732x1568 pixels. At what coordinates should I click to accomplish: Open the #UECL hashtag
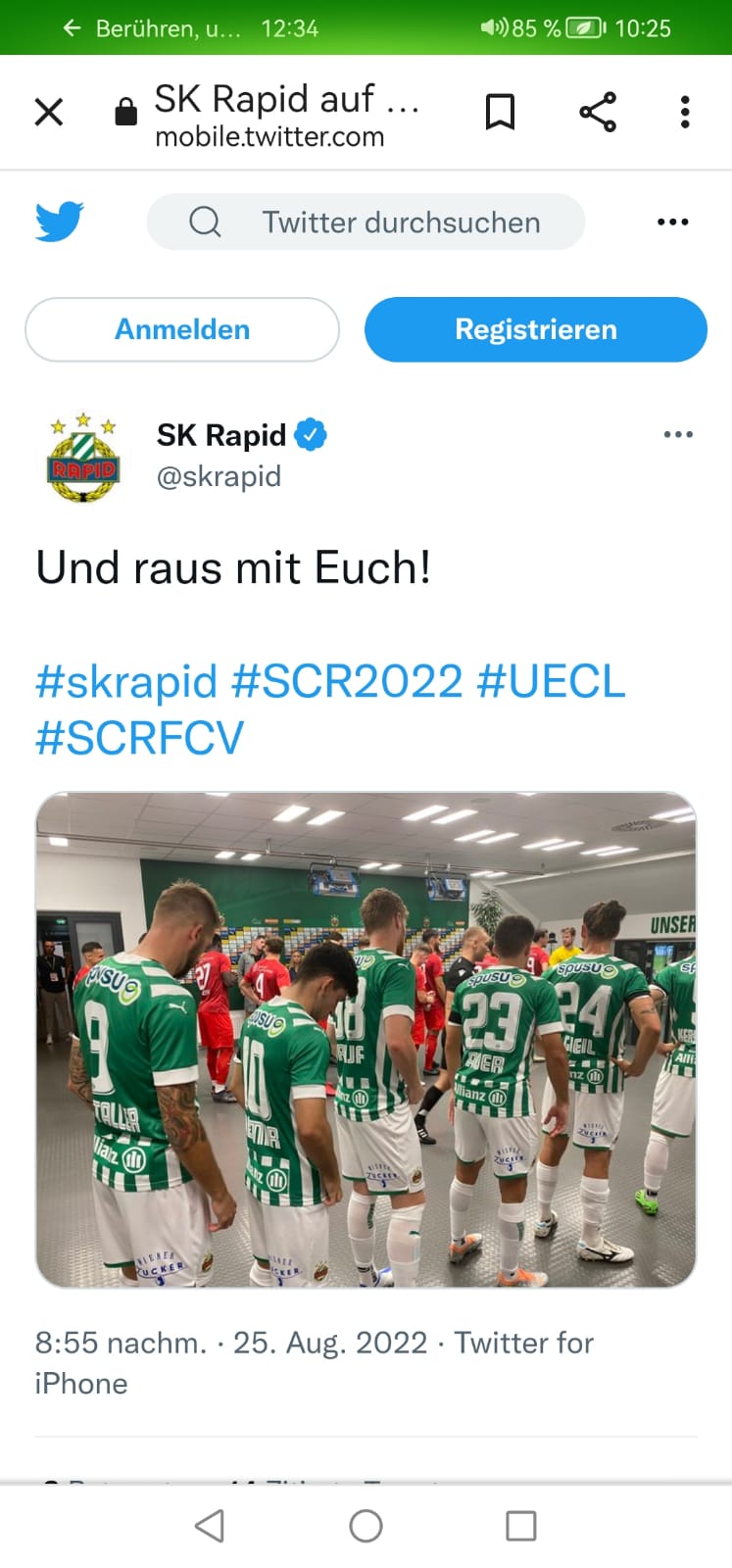click(x=551, y=681)
